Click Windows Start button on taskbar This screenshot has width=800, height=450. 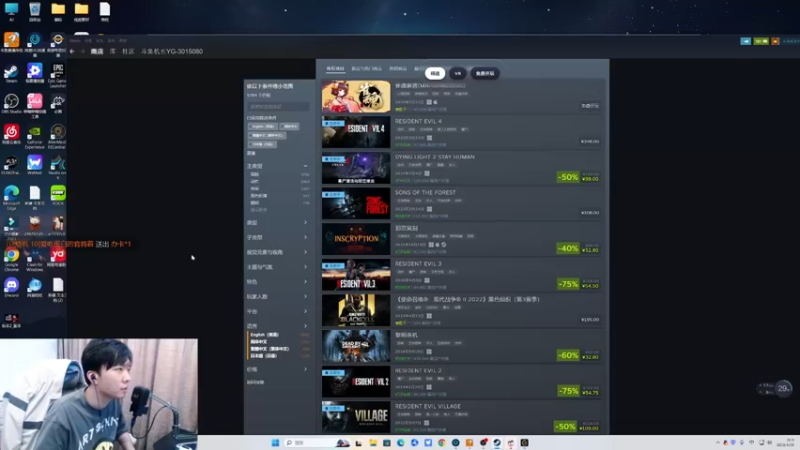(x=275, y=442)
